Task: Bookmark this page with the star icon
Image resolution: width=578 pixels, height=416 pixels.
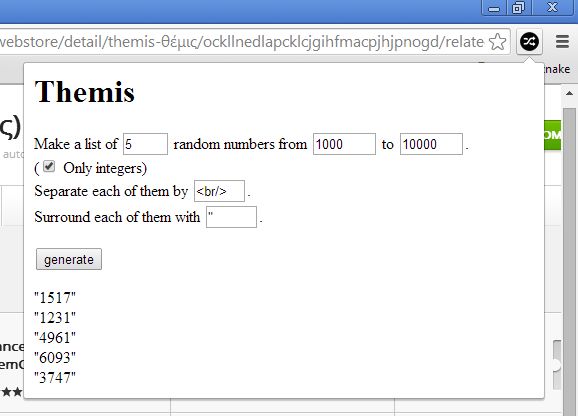Action: [x=497, y=42]
